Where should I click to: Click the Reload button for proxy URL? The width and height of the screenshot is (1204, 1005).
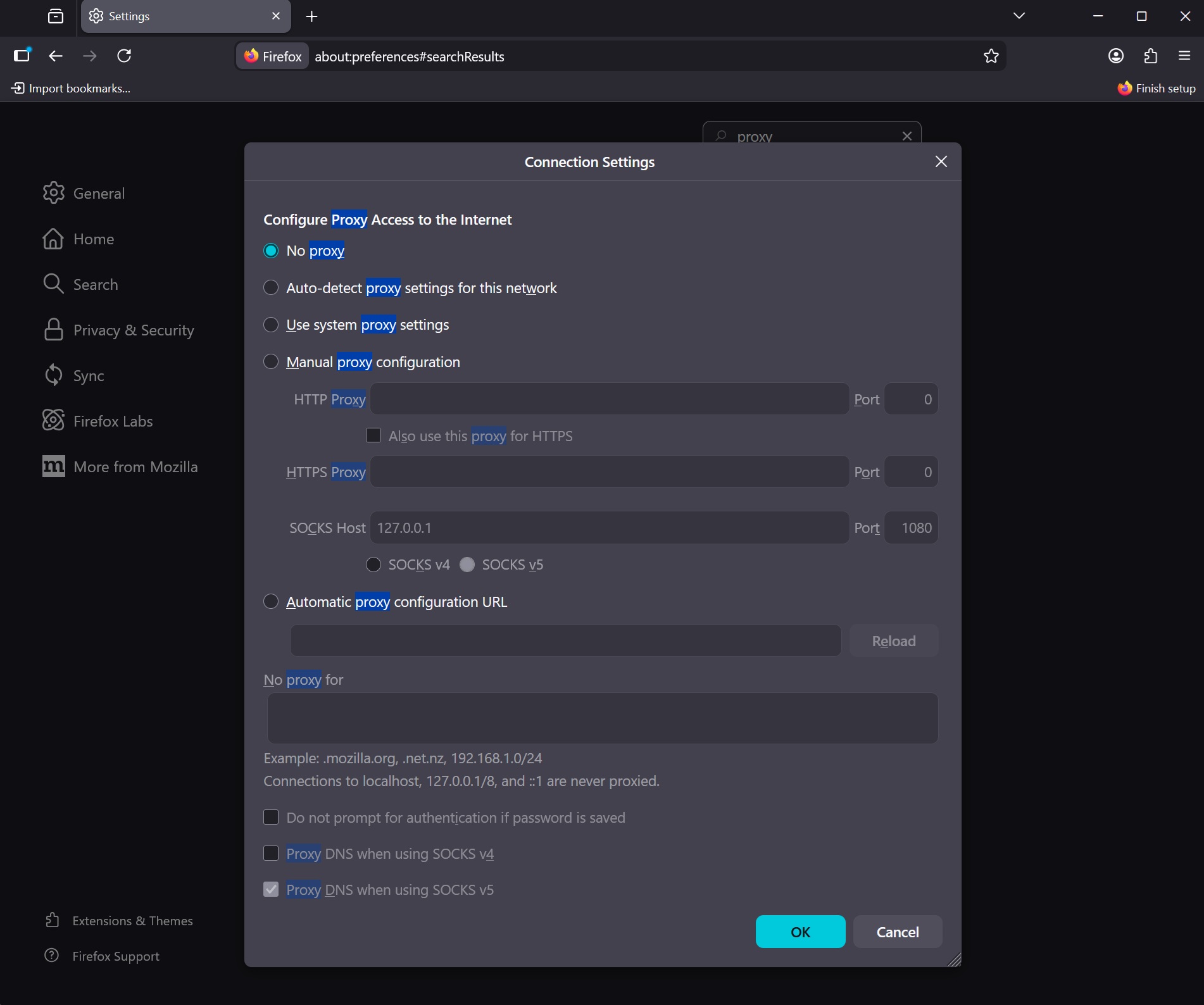[x=893, y=640]
